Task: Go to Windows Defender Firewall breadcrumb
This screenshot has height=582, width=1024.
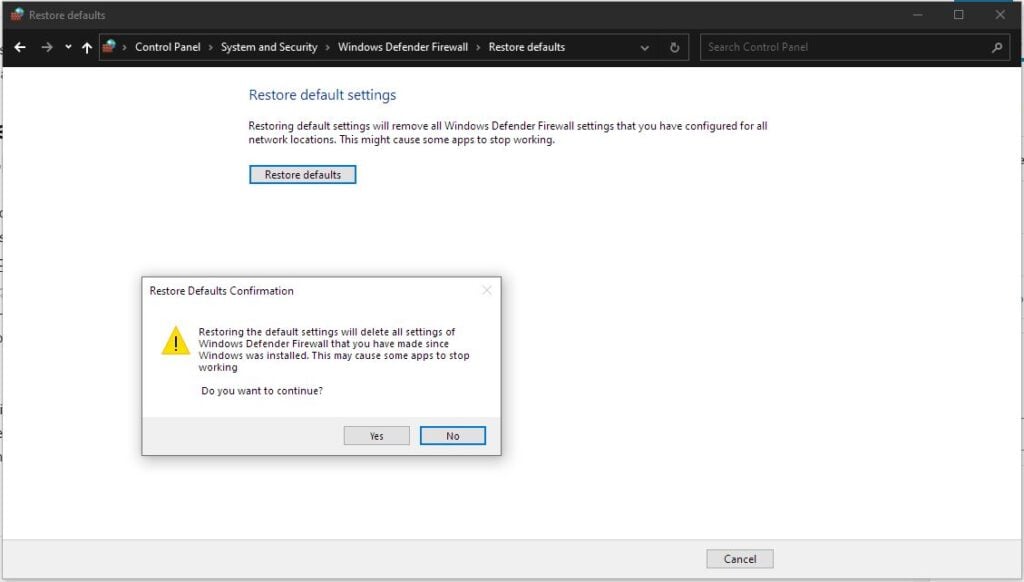Action: [x=402, y=47]
